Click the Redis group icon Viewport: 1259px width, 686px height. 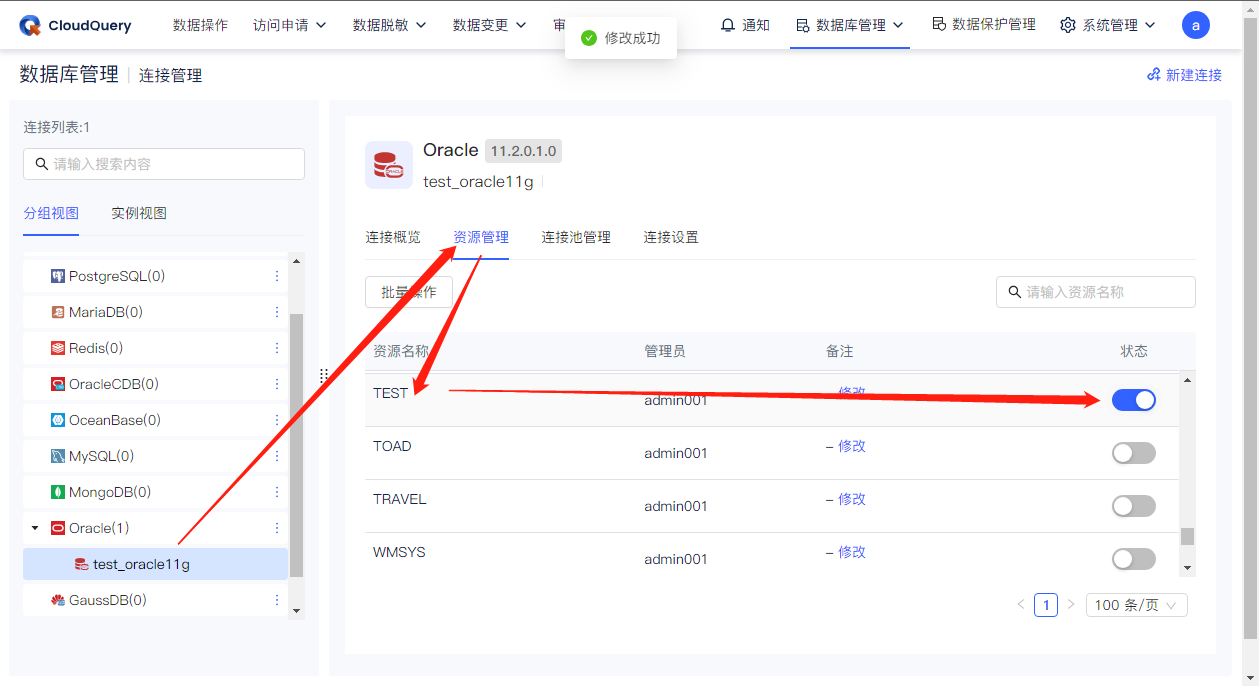click(58, 348)
